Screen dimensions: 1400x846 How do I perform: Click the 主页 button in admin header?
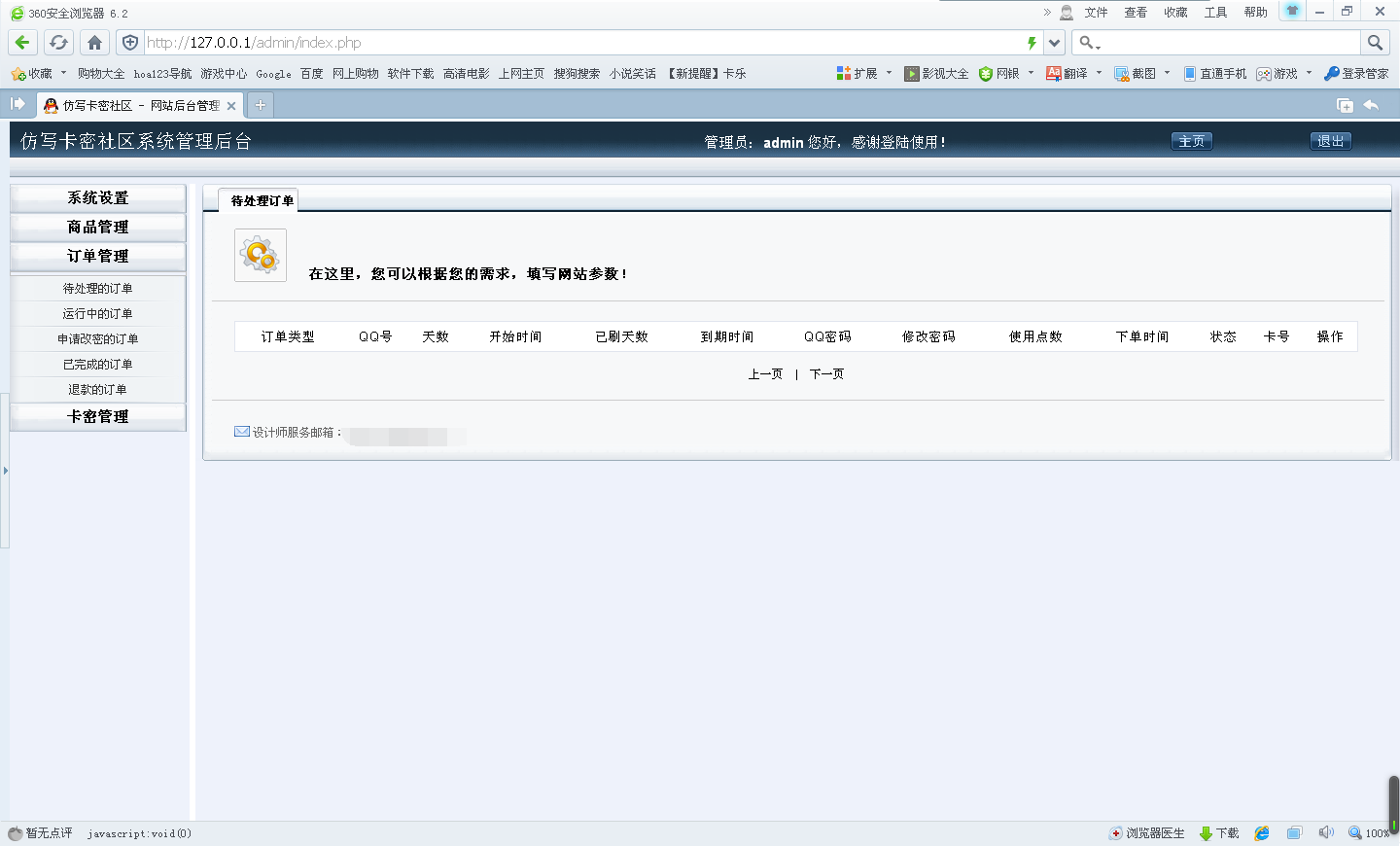click(x=1191, y=141)
